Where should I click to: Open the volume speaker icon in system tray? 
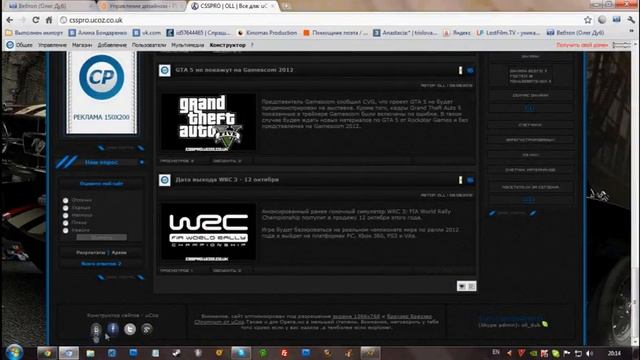click(589, 353)
